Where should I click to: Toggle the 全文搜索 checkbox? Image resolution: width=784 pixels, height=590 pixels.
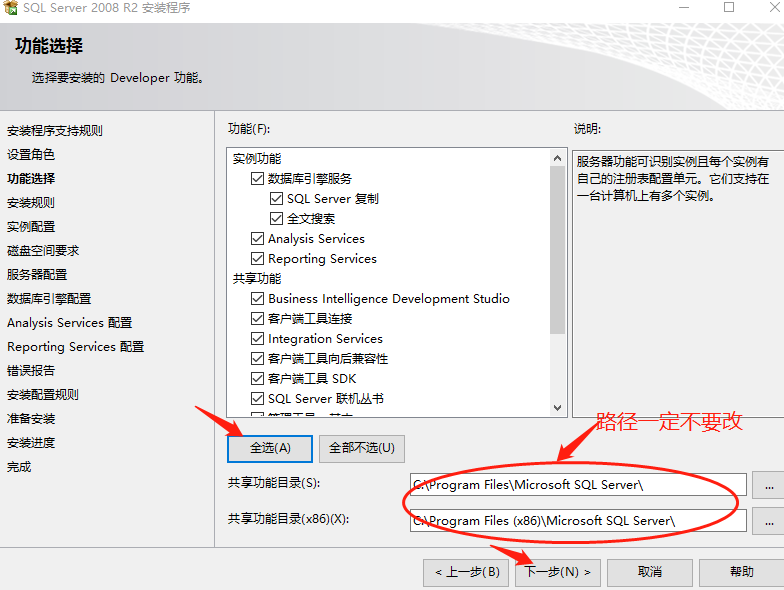coord(276,218)
